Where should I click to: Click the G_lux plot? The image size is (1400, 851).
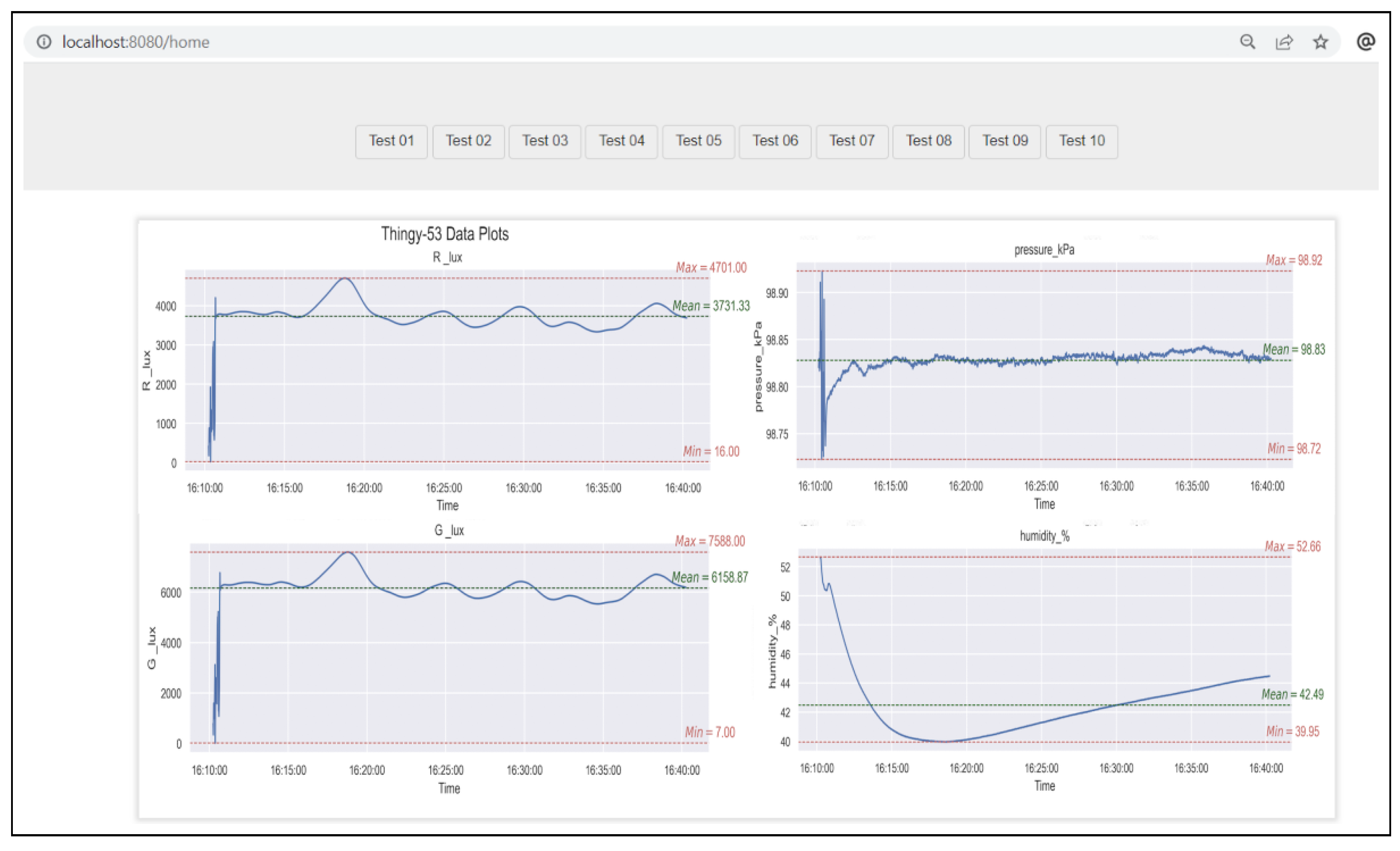(449, 647)
